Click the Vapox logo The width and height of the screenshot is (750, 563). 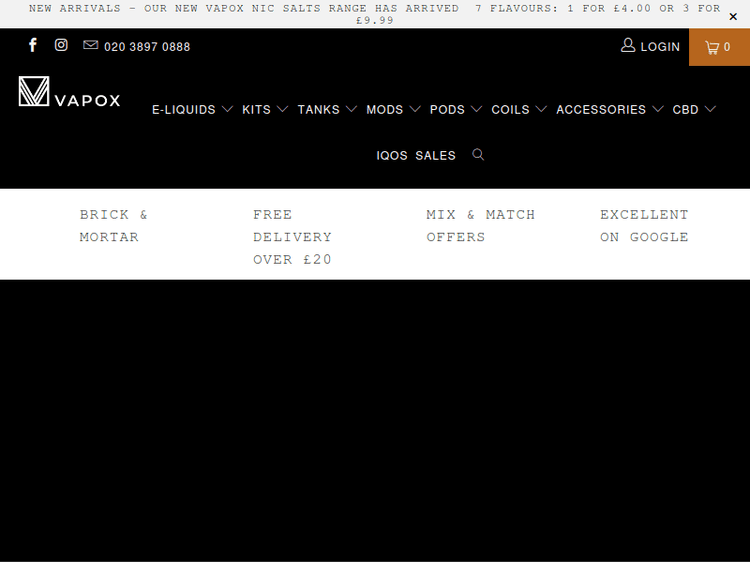69,93
